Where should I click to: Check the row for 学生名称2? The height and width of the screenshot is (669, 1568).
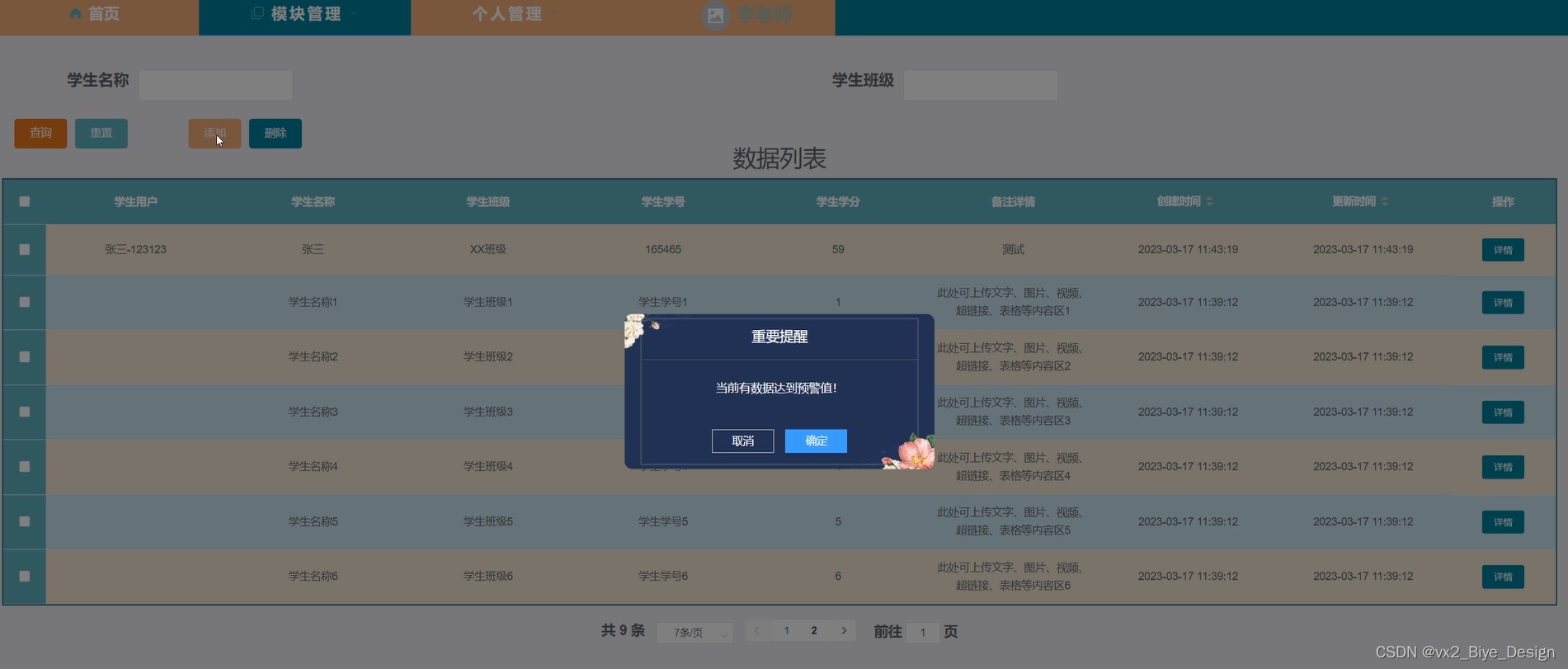25,356
